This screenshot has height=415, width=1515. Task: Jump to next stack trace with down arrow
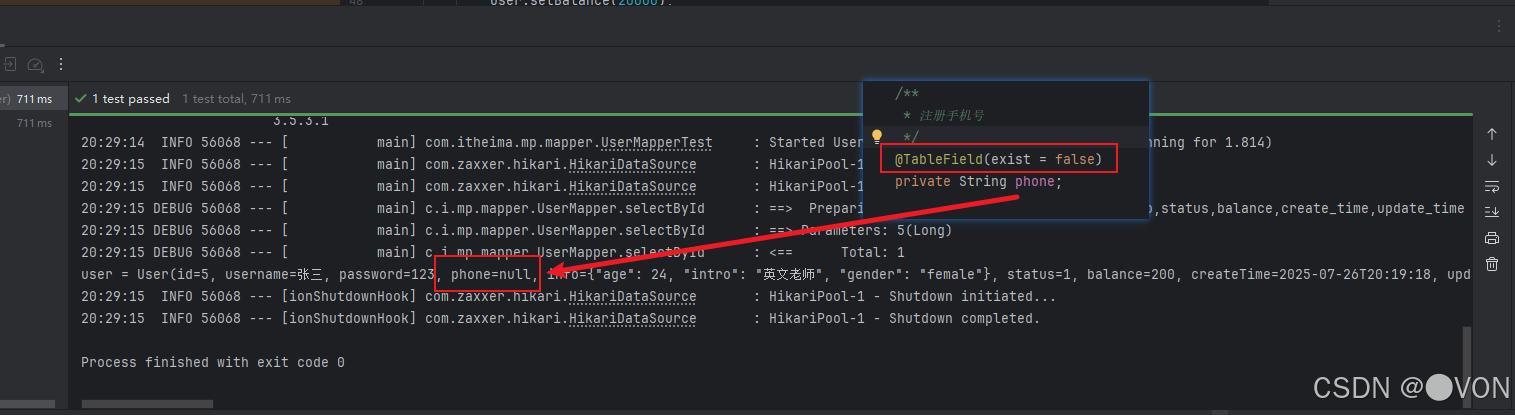tap(1492, 160)
